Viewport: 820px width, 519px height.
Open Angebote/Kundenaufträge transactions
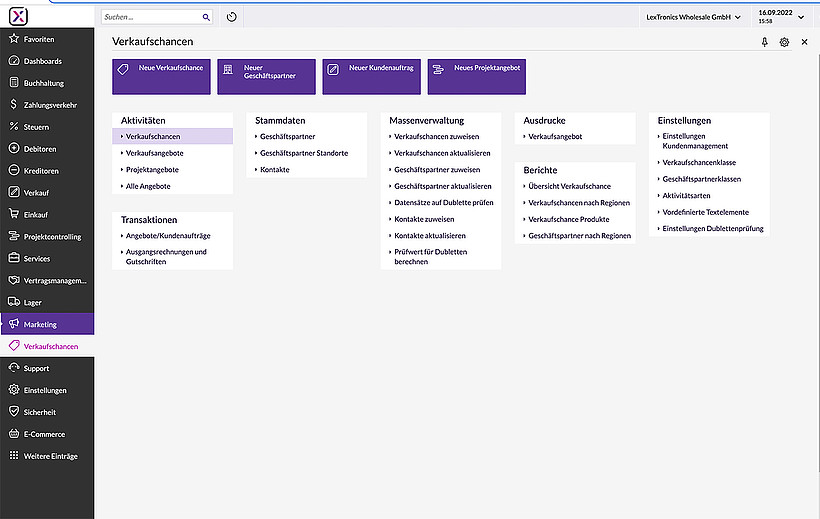(x=168, y=236)
